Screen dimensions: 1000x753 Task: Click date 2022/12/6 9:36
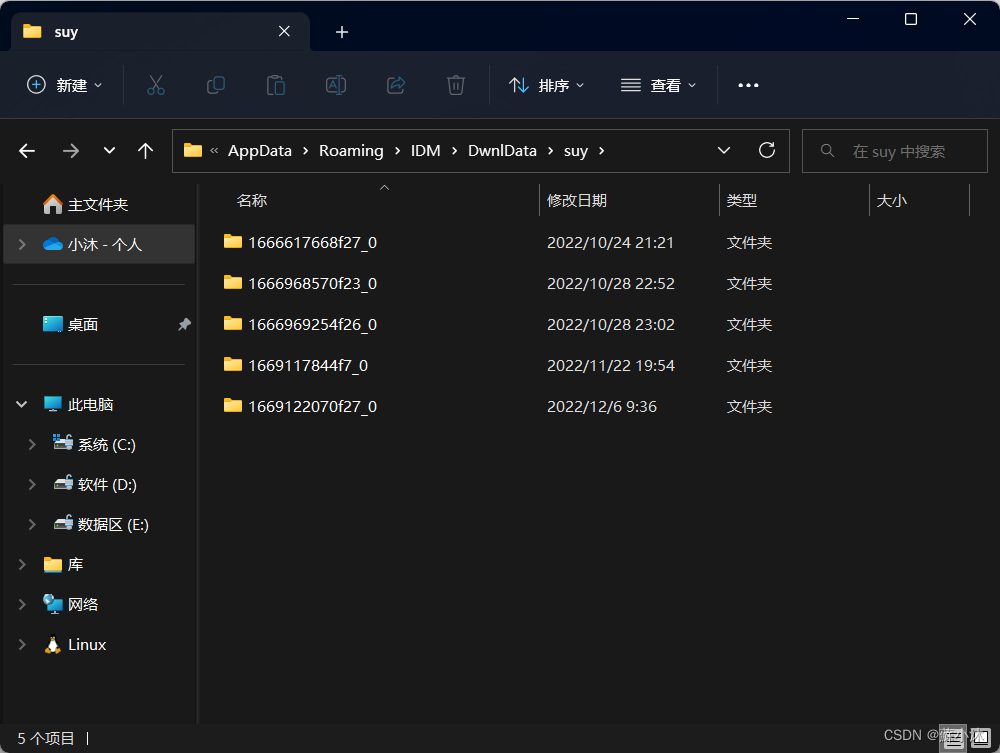click(601, 407)
